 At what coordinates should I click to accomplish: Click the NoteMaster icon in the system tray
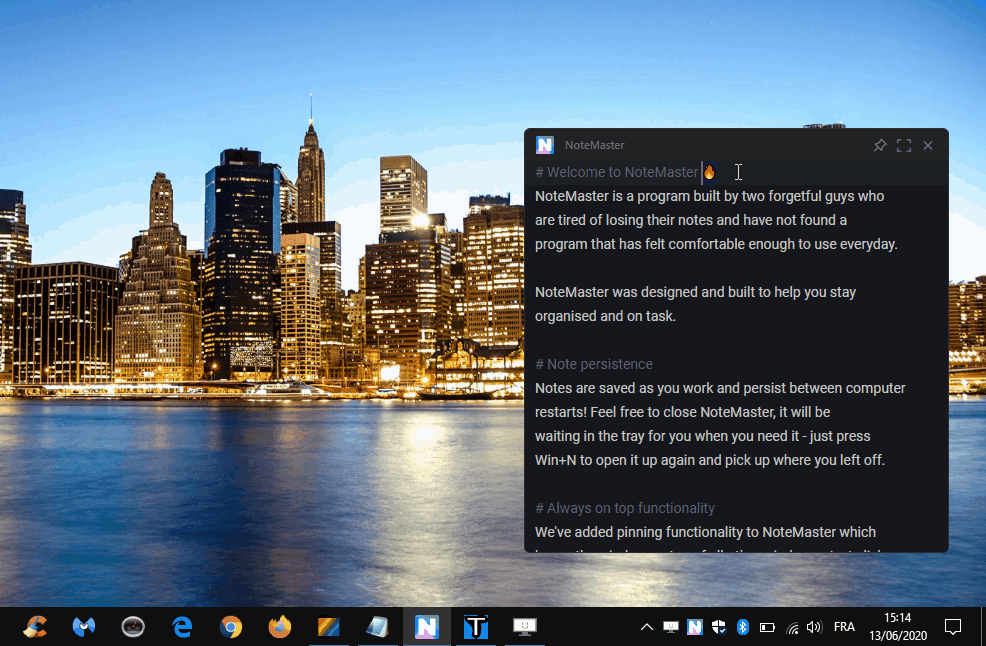pyautogui.click(x=694, y=627)
